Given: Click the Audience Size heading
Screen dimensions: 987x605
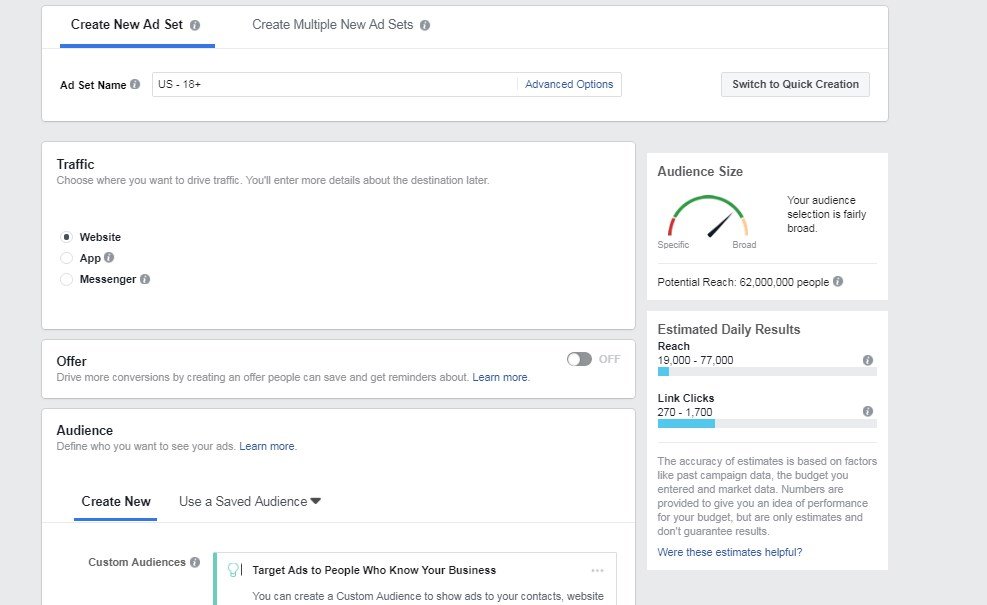Looking at the screenshot, I should [x=700, y=171].
